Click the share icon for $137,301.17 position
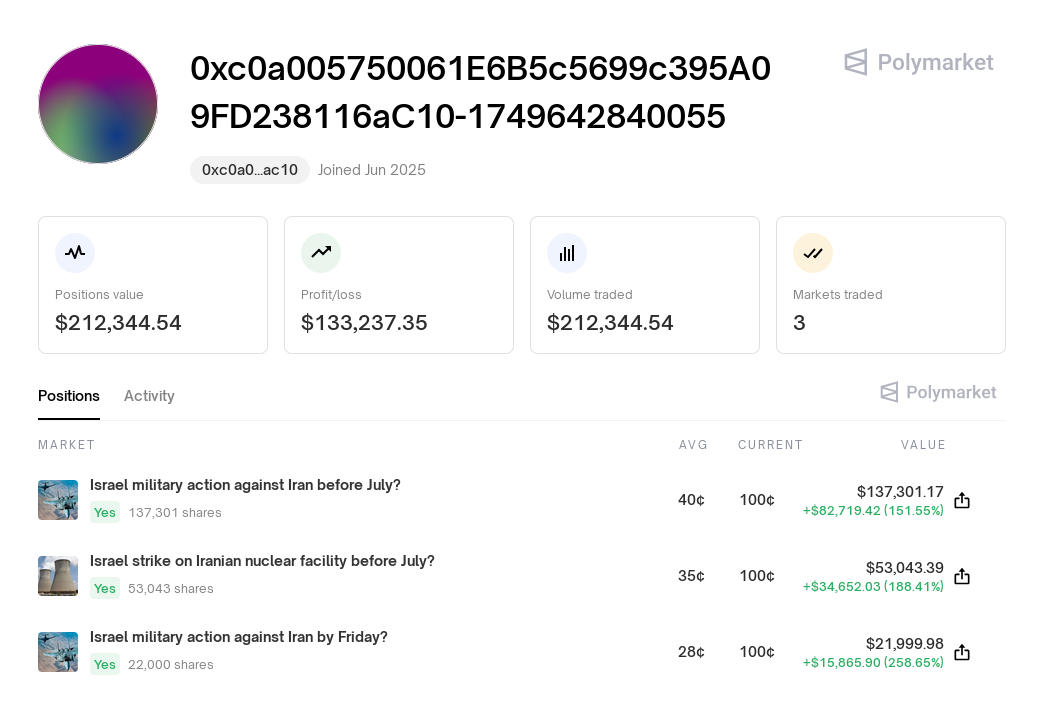The image size is (1042, 710). [962, 500]
